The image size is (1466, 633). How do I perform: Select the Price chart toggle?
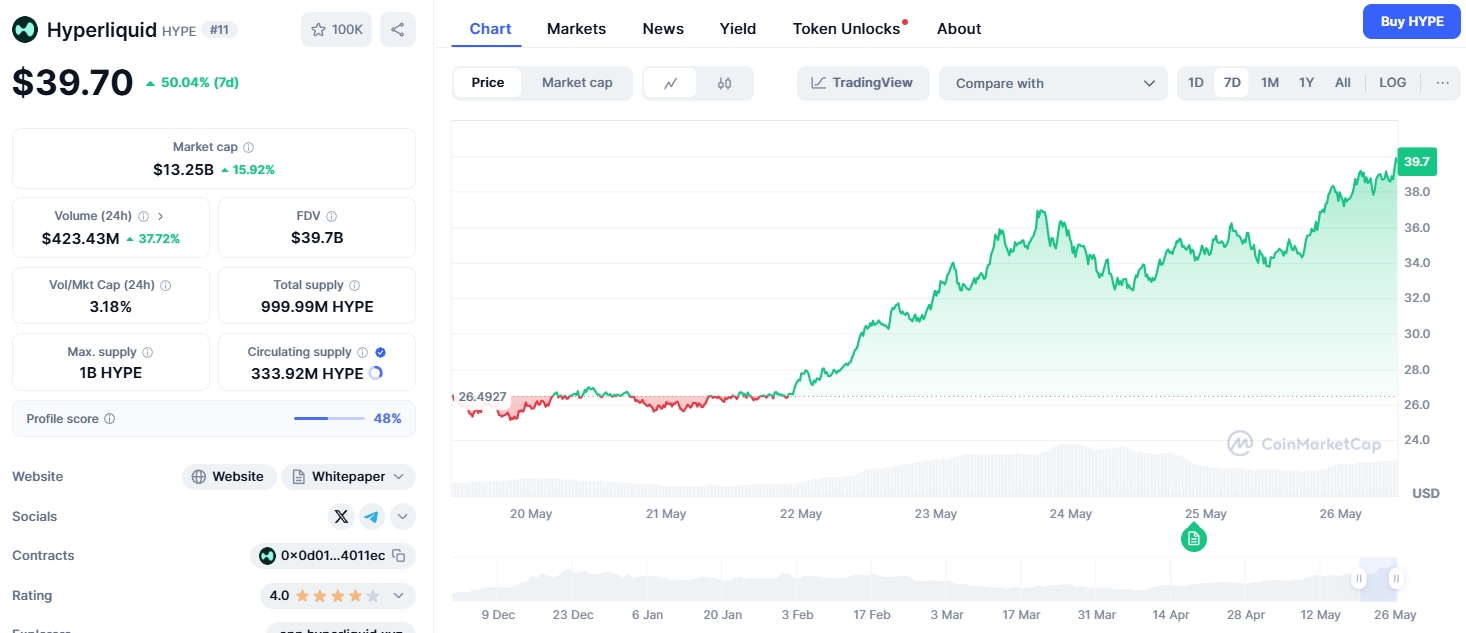pos(488,83)
